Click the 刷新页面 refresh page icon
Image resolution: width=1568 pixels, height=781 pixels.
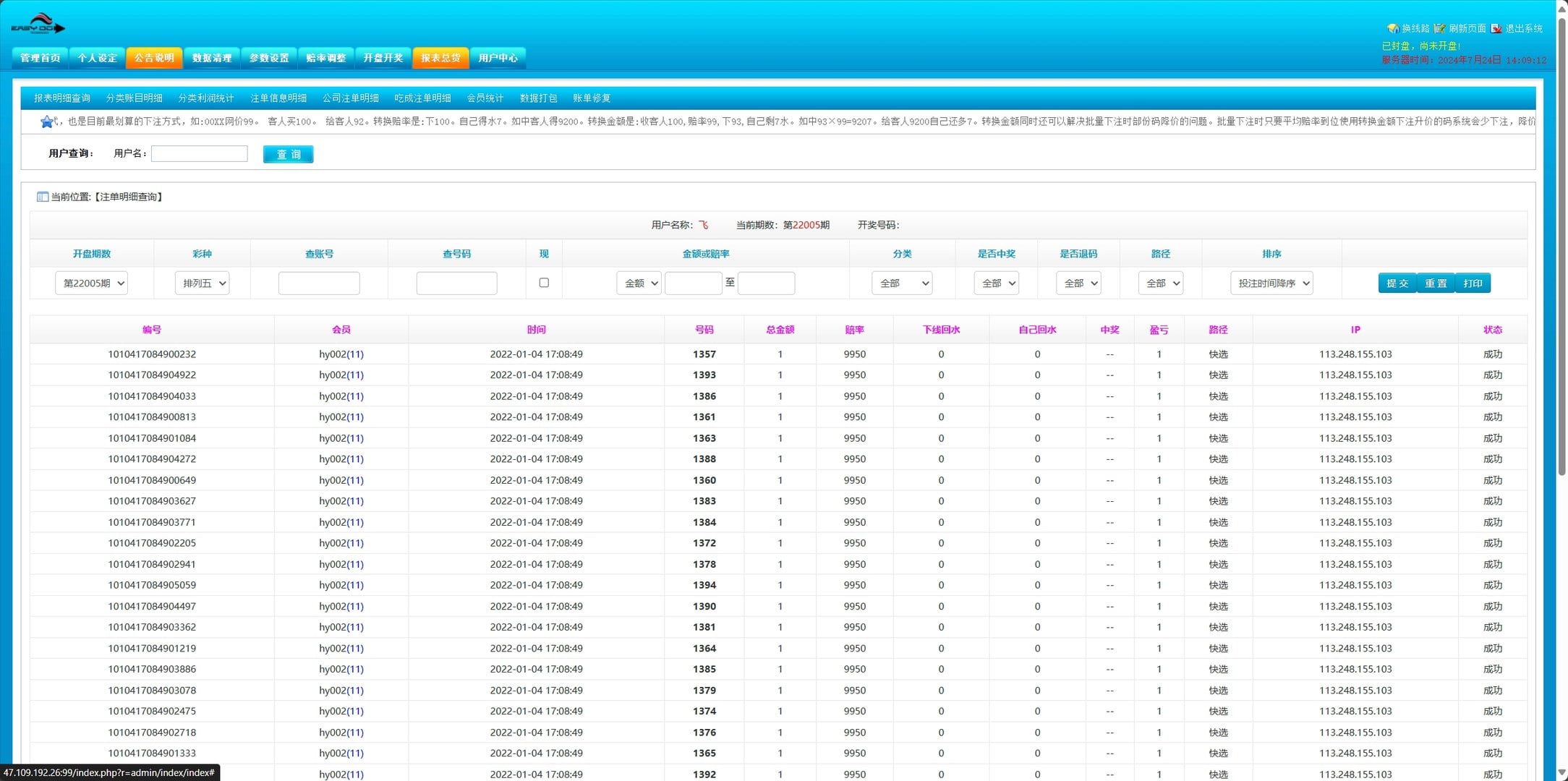(x=1439, y=28)
